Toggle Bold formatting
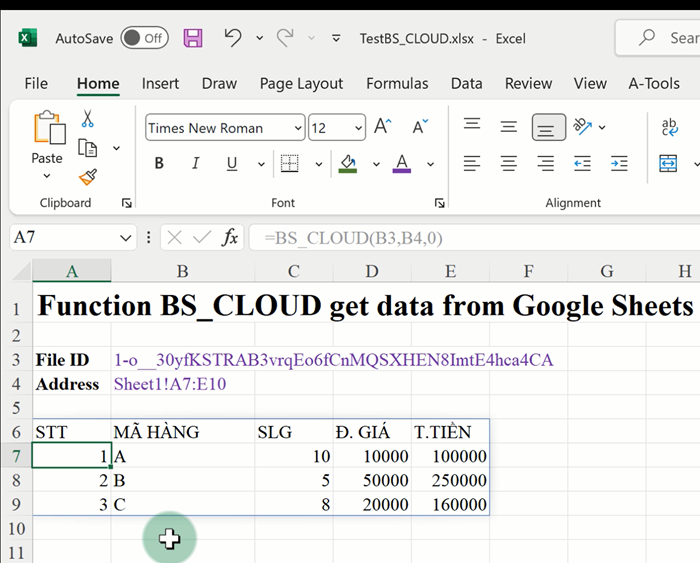 159,163
